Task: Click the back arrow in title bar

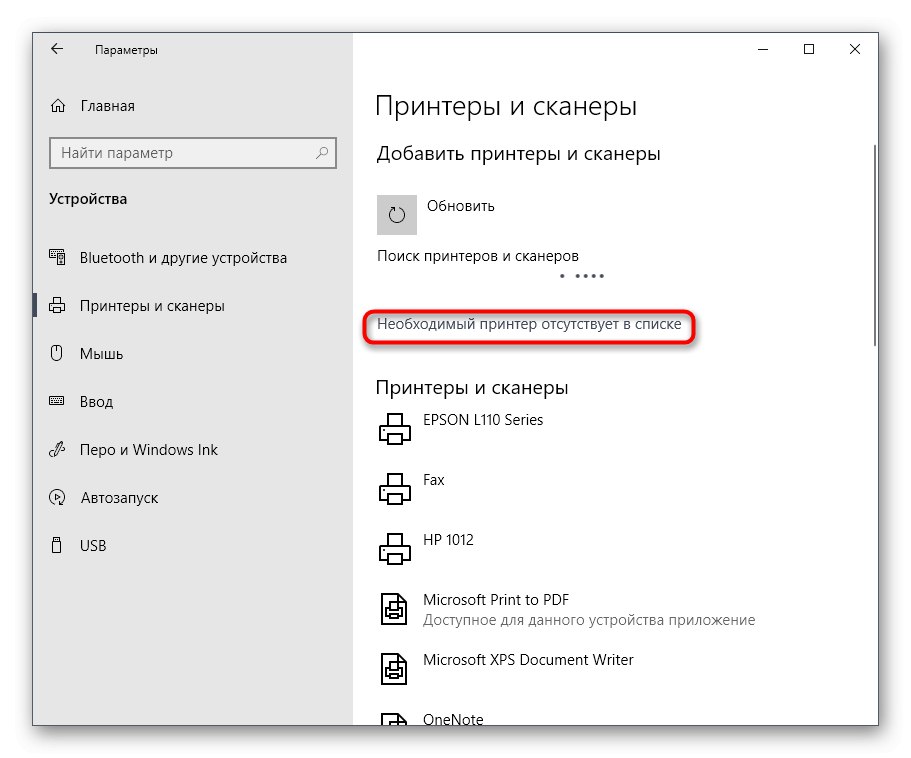Action: pos(57,49)
